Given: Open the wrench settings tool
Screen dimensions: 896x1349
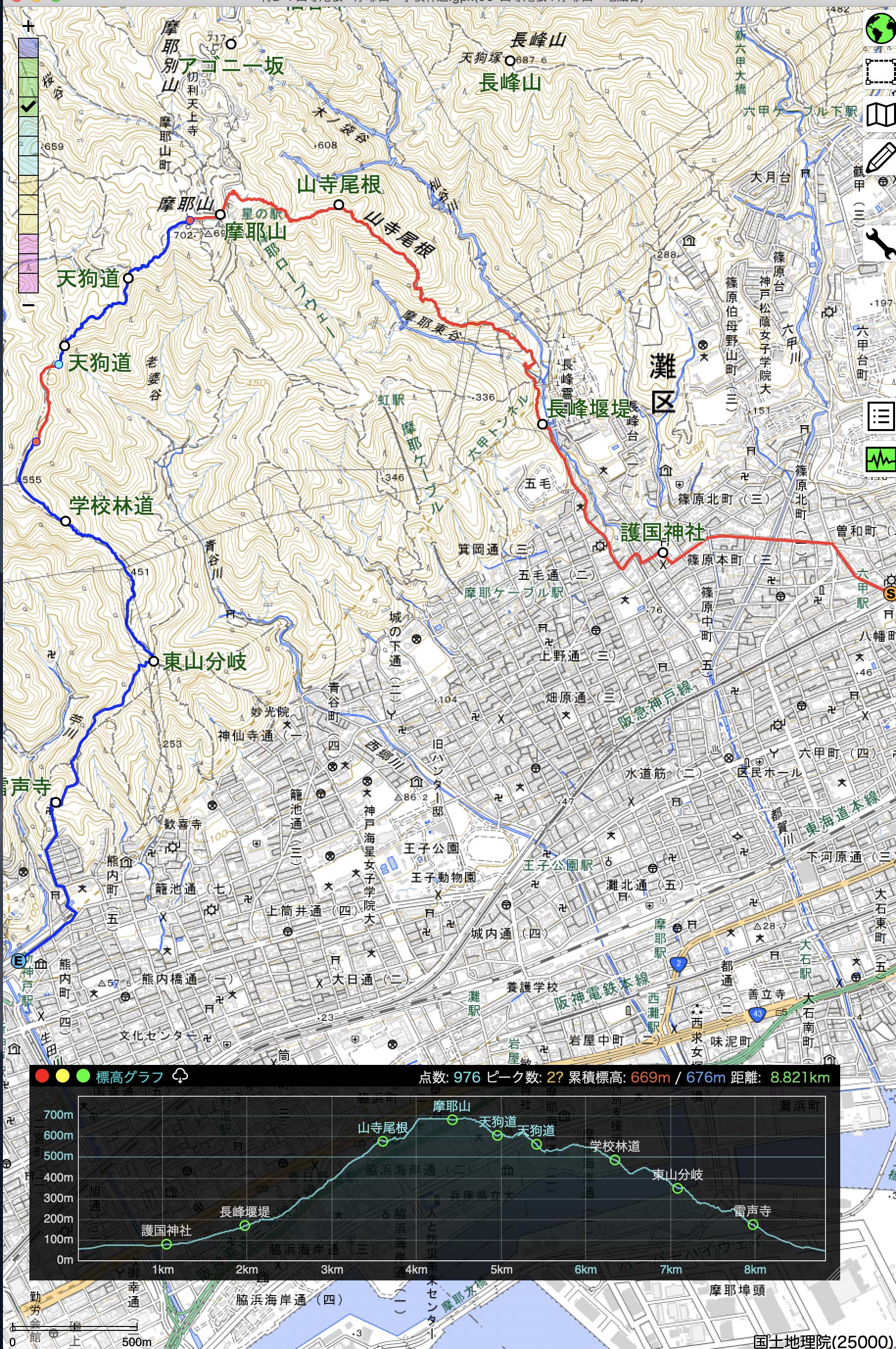Looking at the screenshot, I should tap(880, 243).
